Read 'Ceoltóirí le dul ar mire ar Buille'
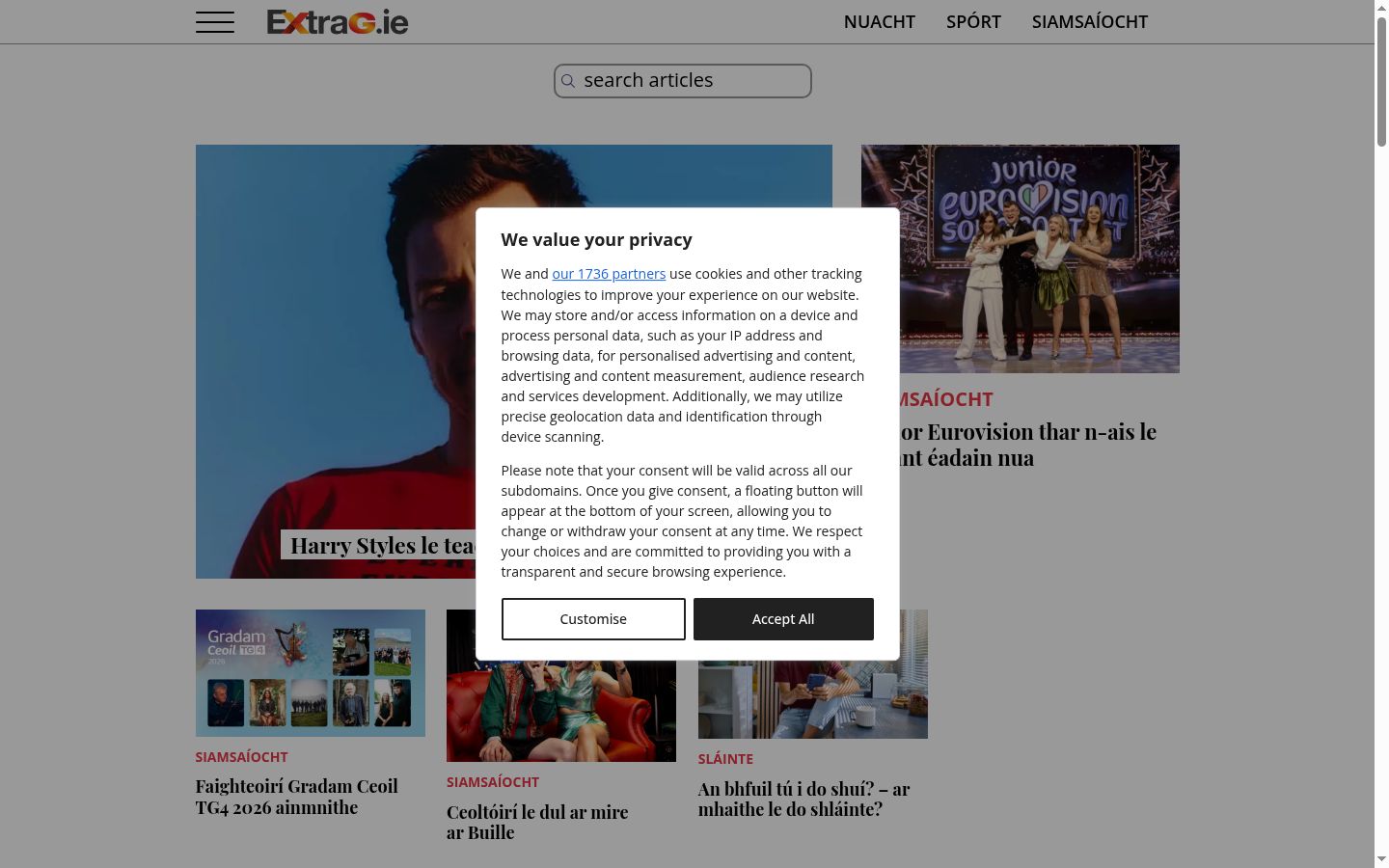 pos(537,823)
